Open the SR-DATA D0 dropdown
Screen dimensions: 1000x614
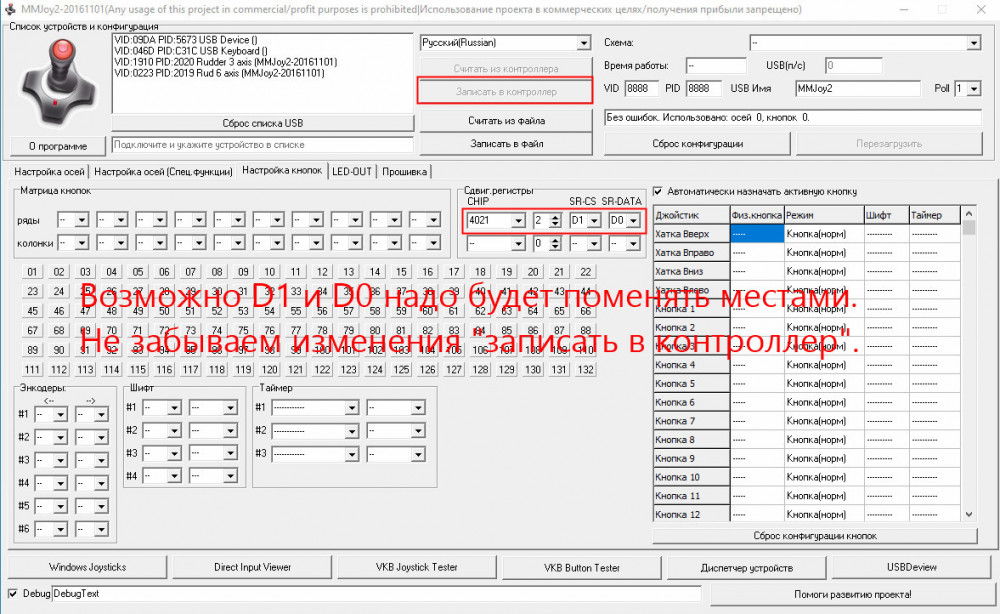pos(633,221)
